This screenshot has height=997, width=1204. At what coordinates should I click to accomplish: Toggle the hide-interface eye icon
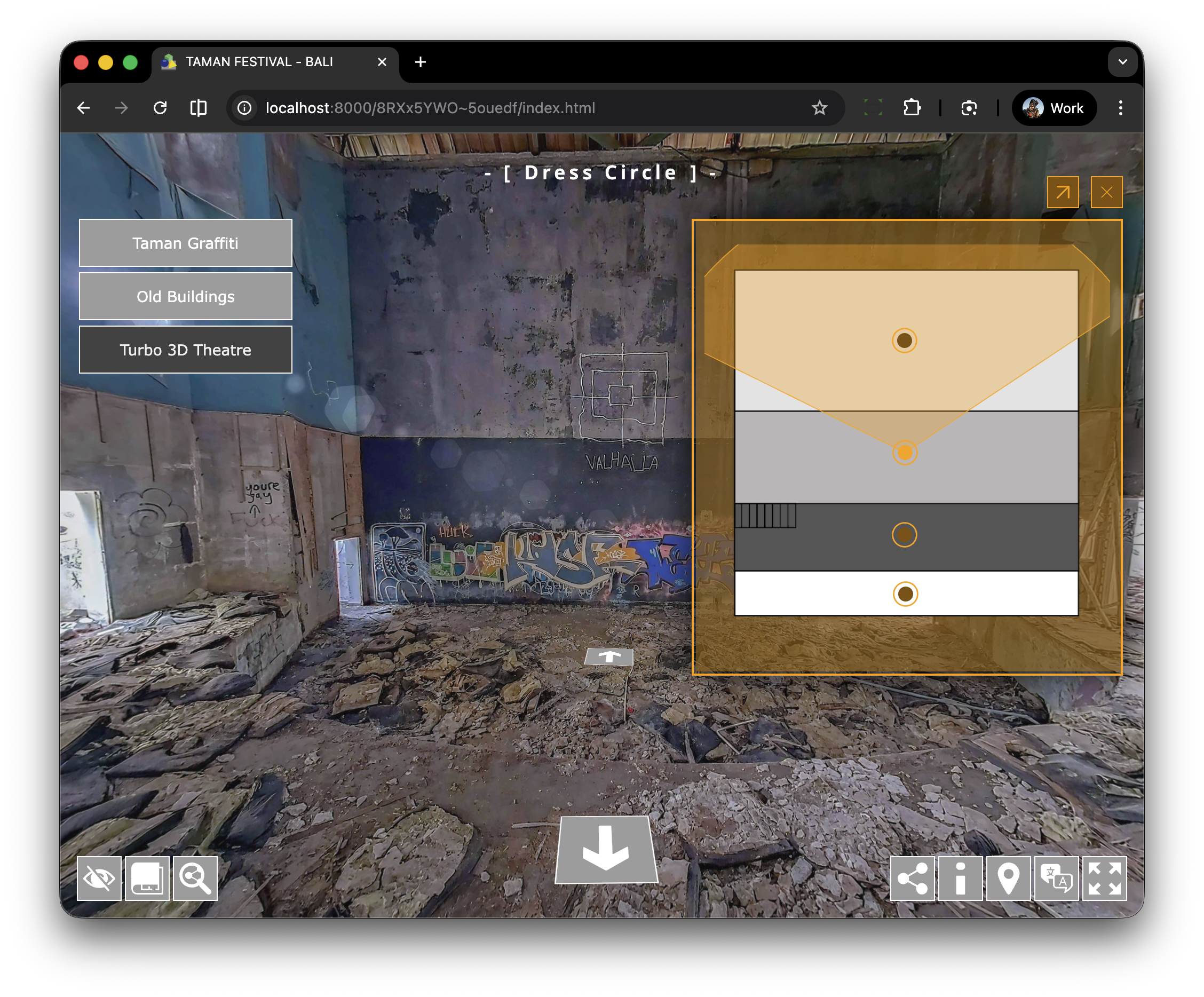99,878
